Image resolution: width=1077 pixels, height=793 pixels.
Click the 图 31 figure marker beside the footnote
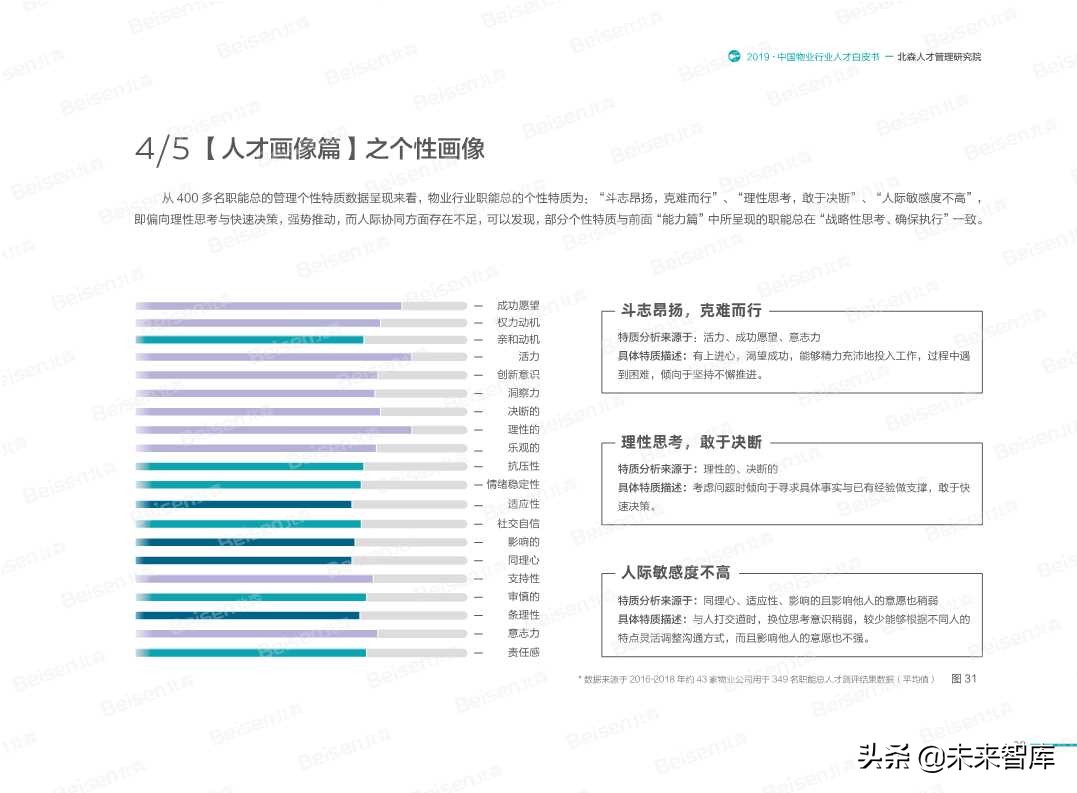tap(962, 677)
